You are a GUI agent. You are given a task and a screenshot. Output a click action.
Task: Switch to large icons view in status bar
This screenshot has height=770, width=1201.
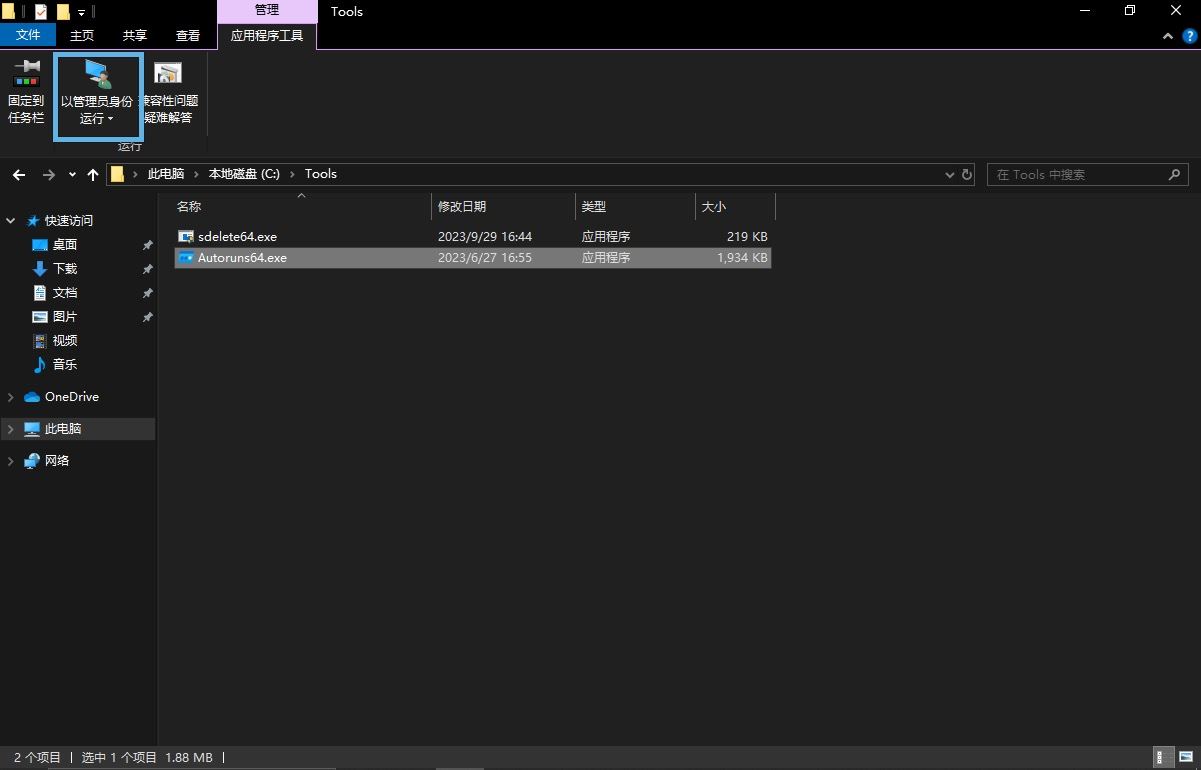pos(1185,758)
